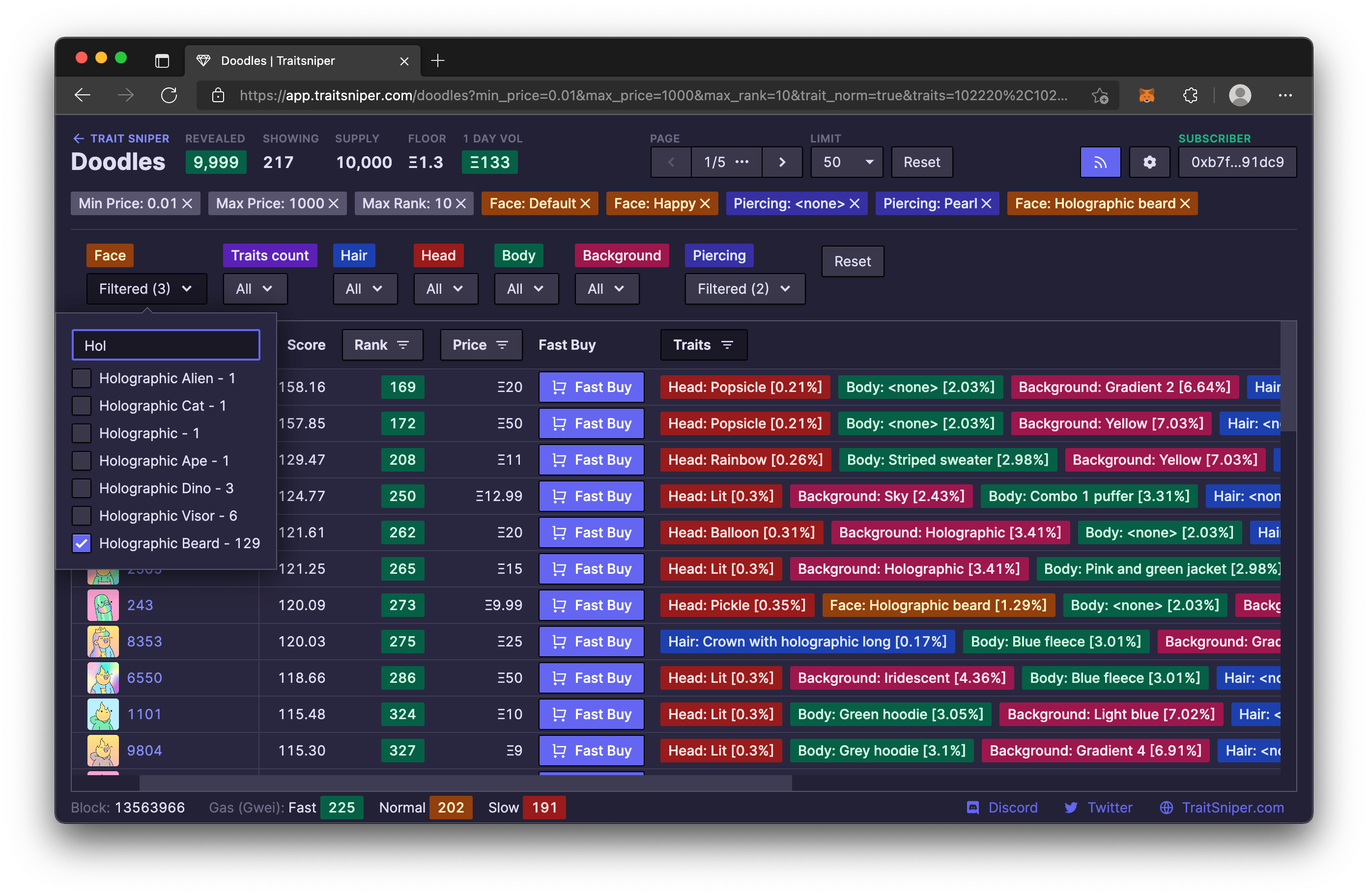
Task: Open browser settings and more menu
Action: click(1285, 95)
